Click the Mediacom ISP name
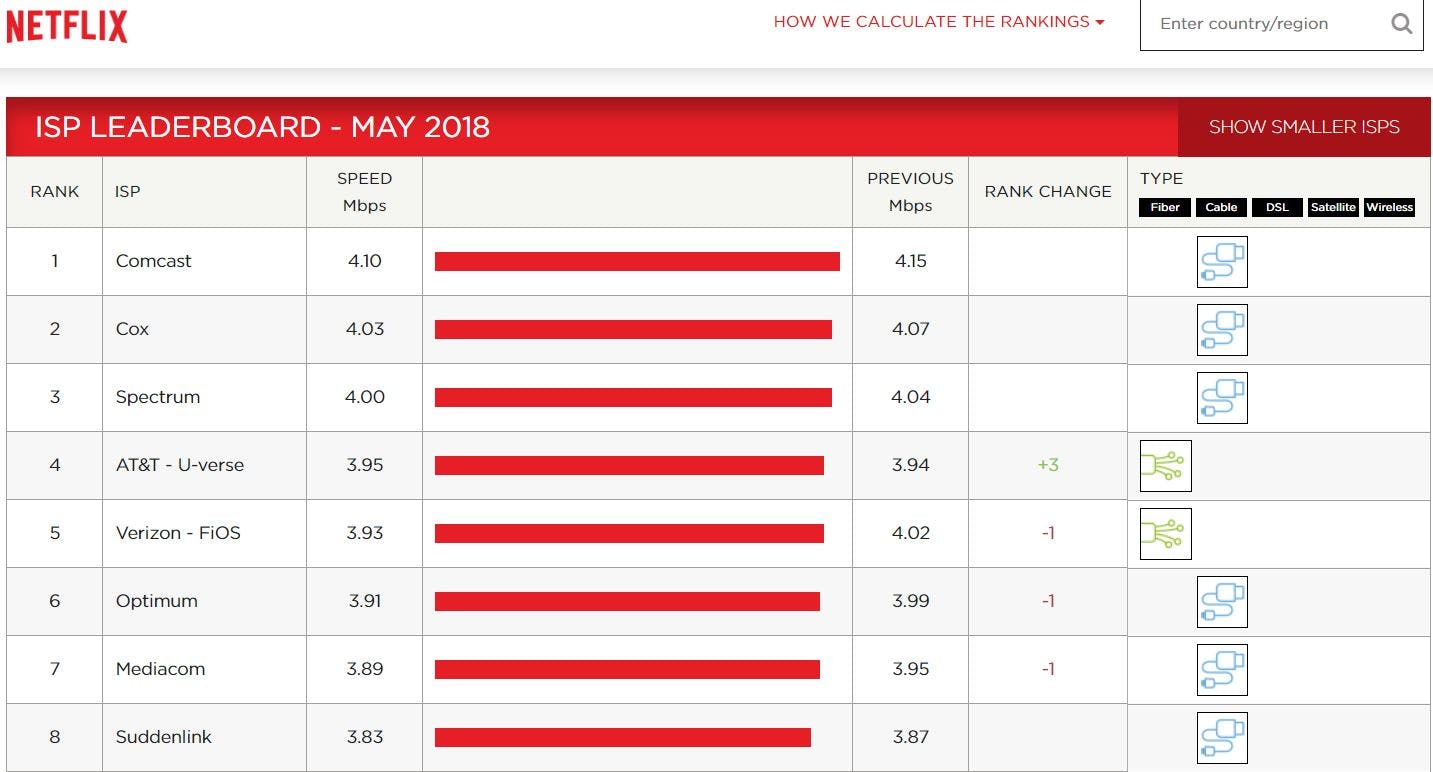 (x=161, y=669)
